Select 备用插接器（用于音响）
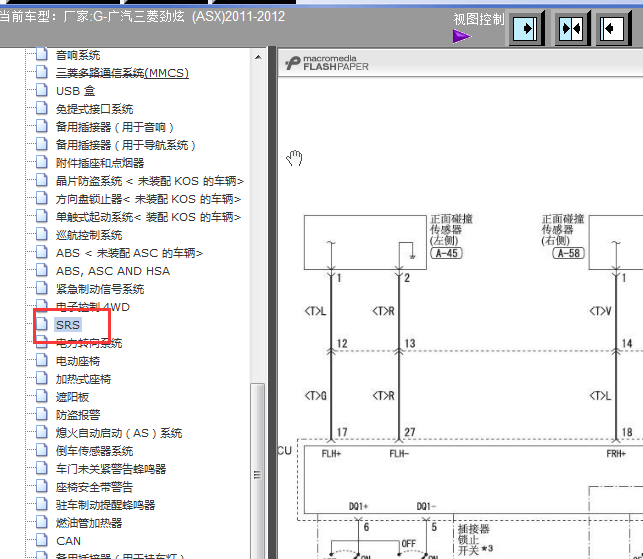This screenshot has height=559, width=643. (114, 127)
